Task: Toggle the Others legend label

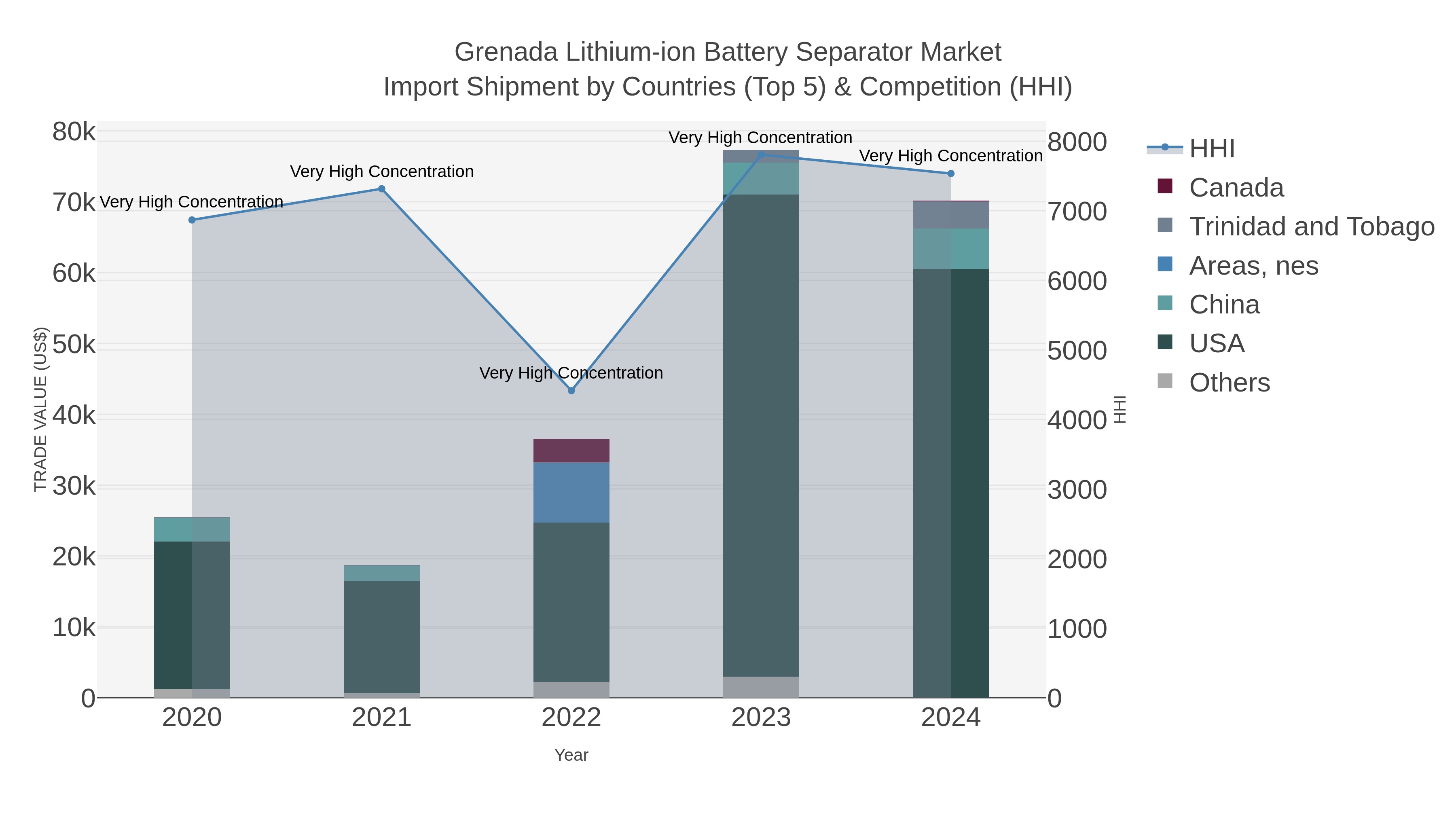Action: (x=1230, y=383)
